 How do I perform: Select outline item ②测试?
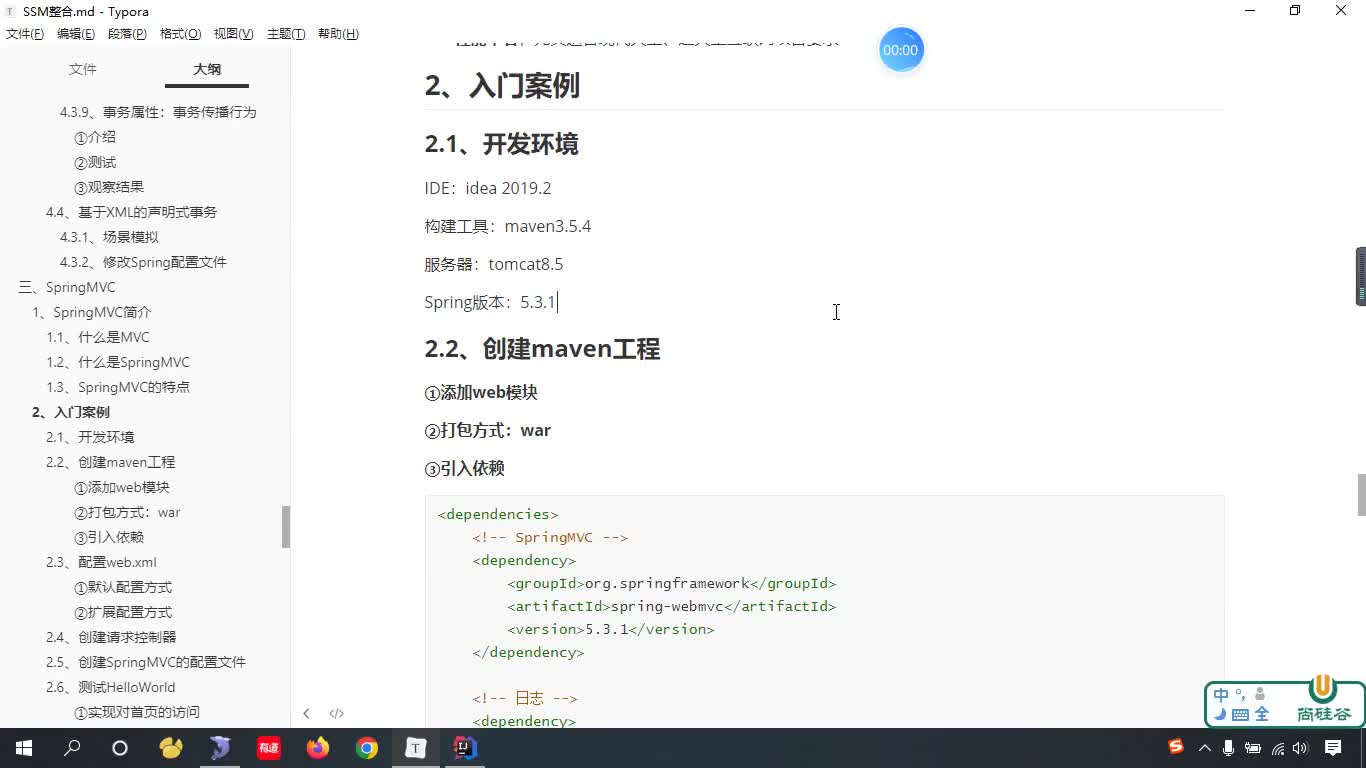pyautogui.click(x=95, y=162)
